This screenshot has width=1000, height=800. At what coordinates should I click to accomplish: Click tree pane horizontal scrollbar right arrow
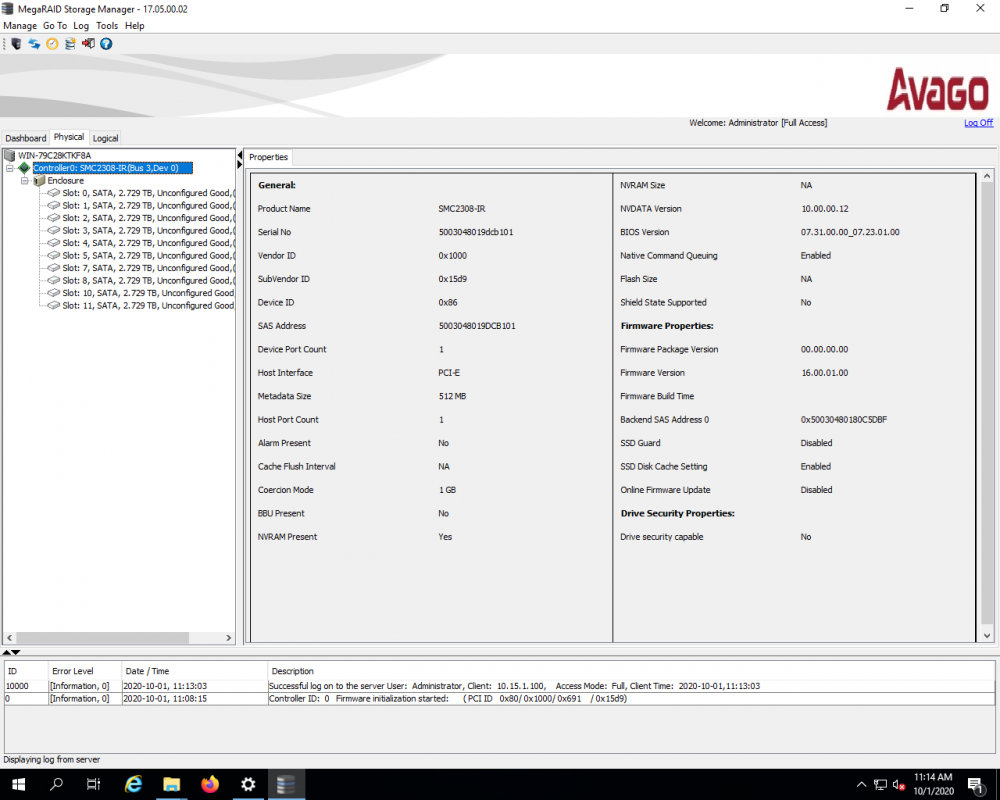click(229, 638)
